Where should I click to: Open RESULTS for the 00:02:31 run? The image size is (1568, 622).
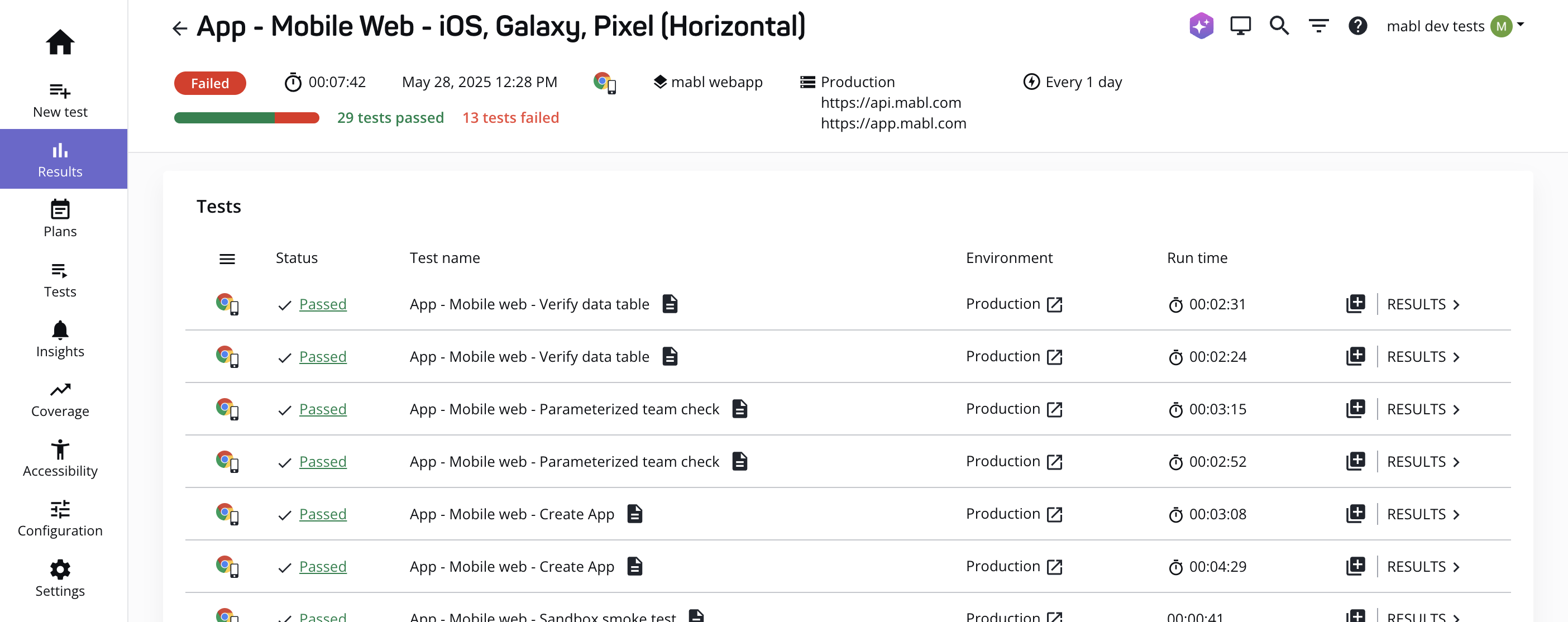click(1423, 304)
